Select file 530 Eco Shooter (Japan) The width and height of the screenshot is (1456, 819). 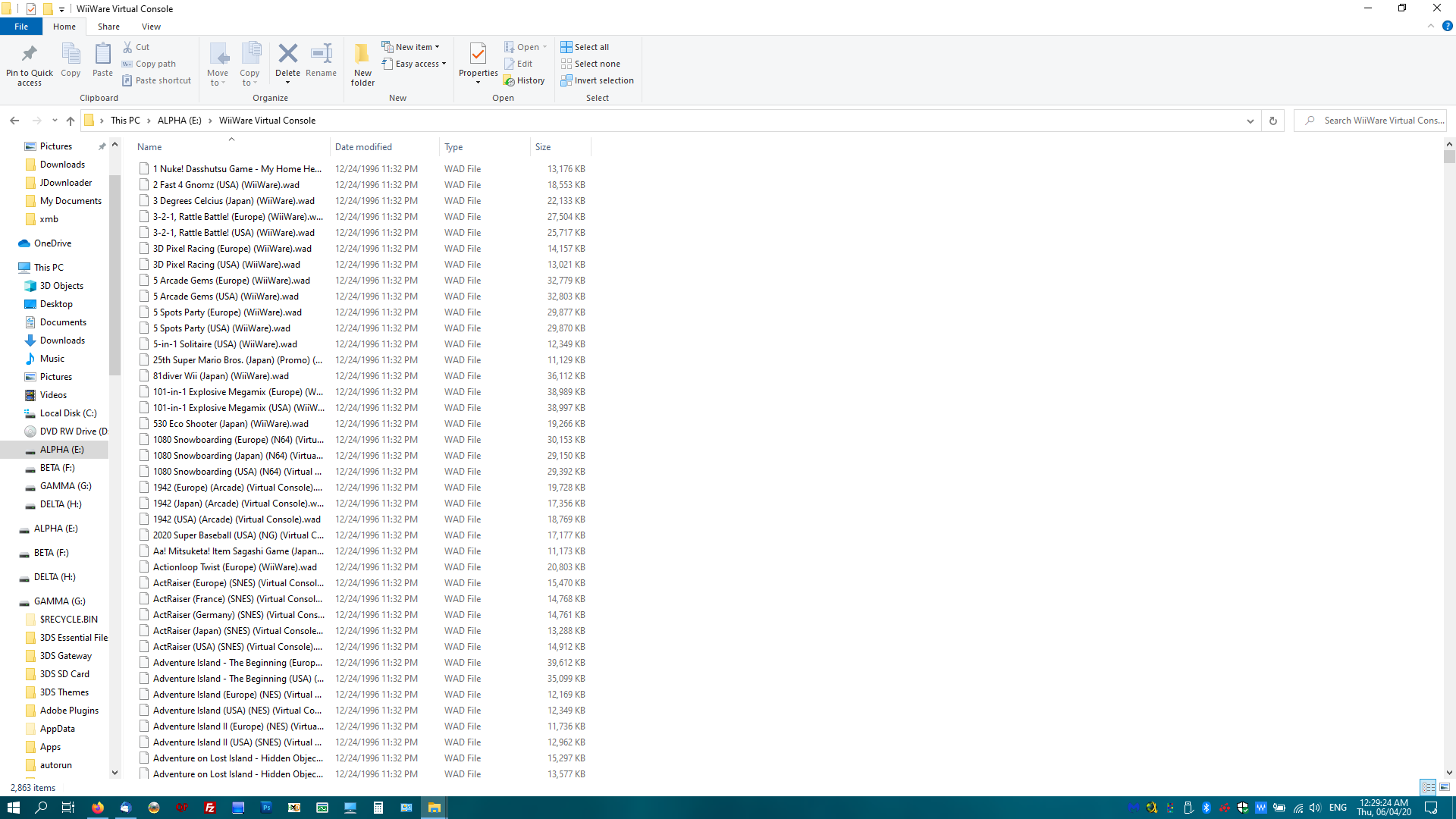(x=231, y=424)
